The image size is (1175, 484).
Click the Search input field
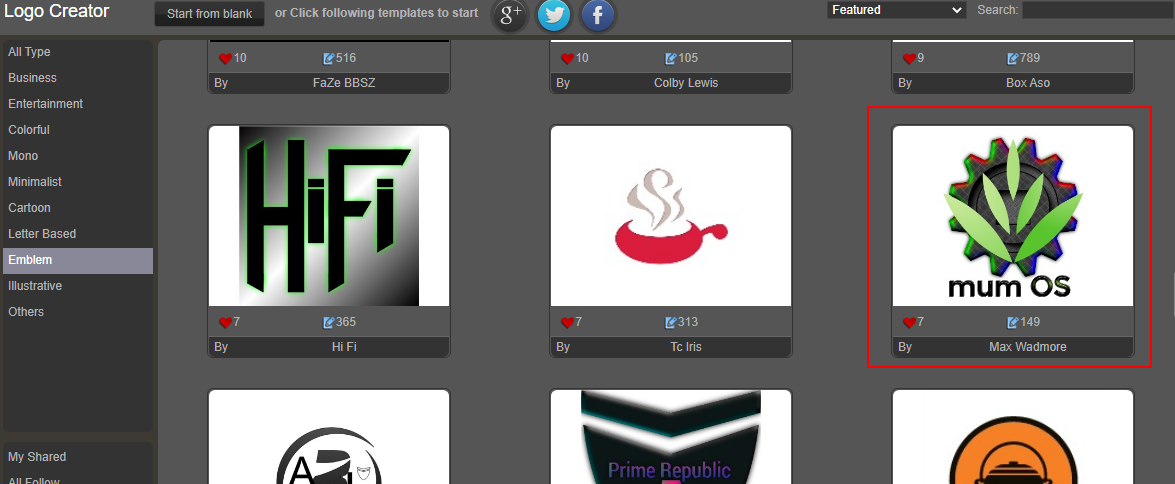pyautogui.click(x=1099, y=10)
